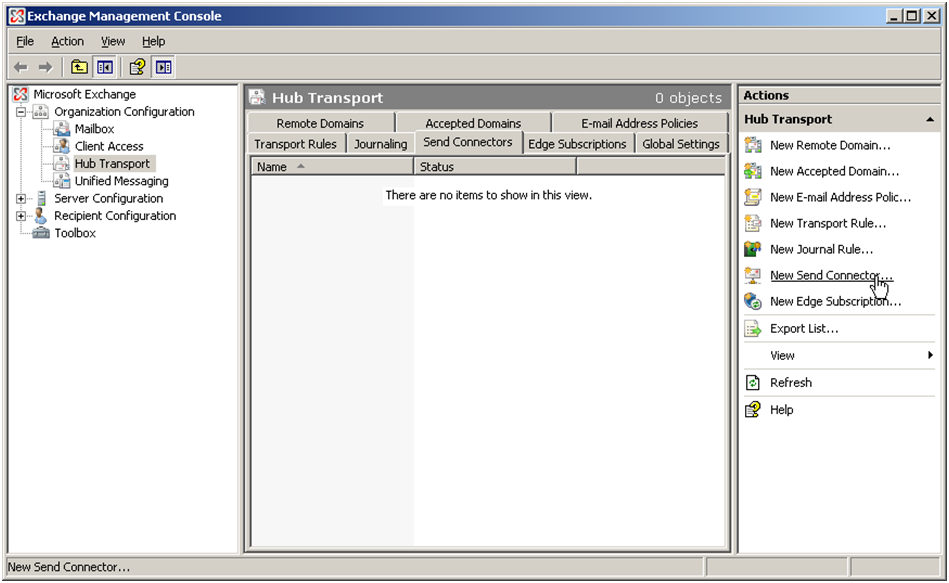Open the View submenu in Actions pane
This screenshot has height=583, width=949.
pyautogui.click(x=782, y=355)
